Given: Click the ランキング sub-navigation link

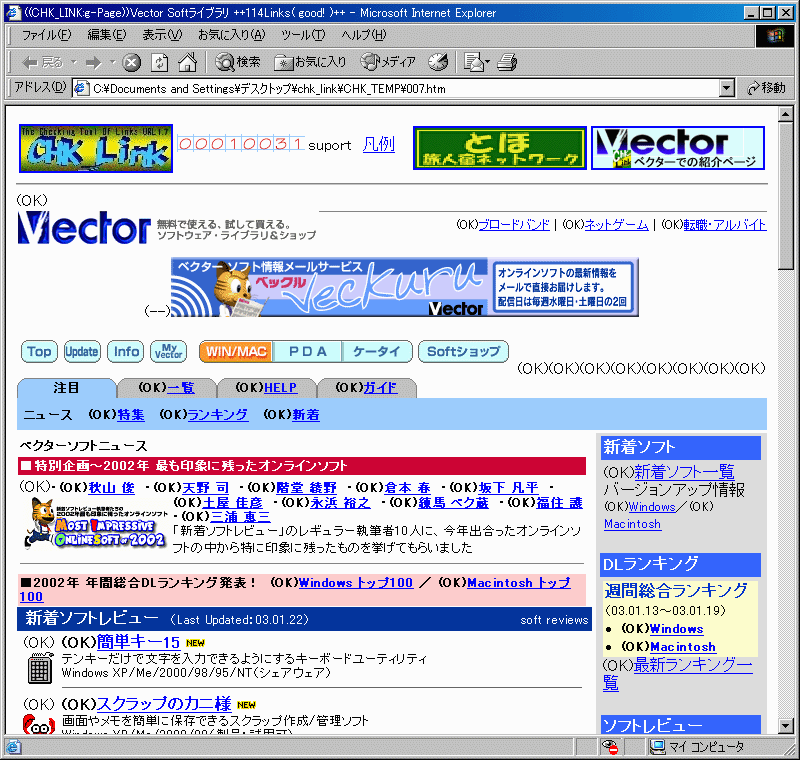Looking at the screenshot, I should tap(218, 415).
